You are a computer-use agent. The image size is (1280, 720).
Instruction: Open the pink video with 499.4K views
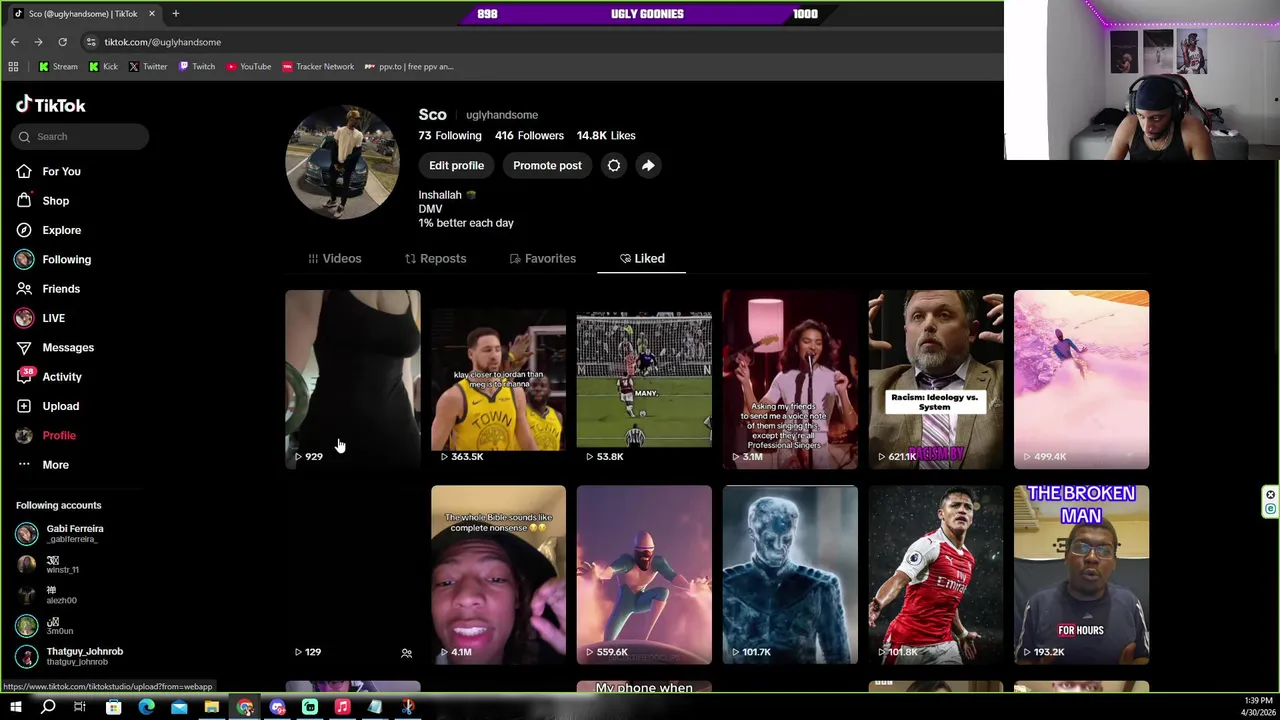point(1081,379)
